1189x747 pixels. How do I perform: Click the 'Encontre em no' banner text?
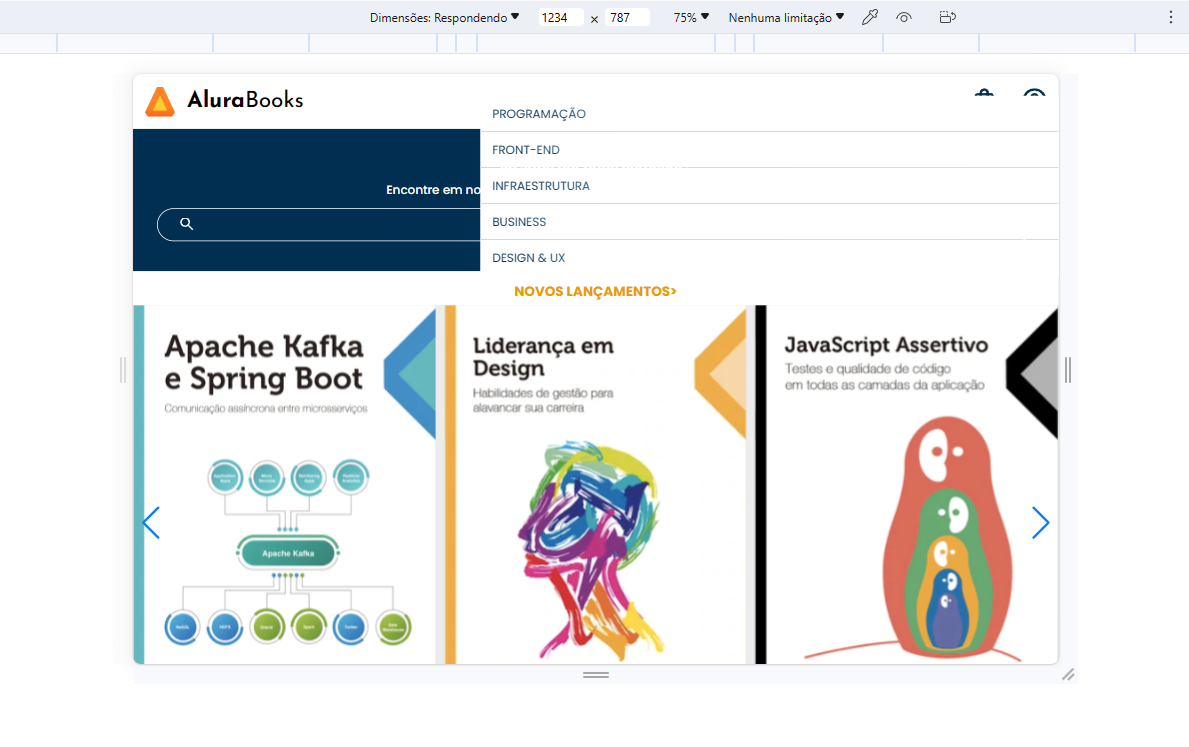tap(433, 190)
